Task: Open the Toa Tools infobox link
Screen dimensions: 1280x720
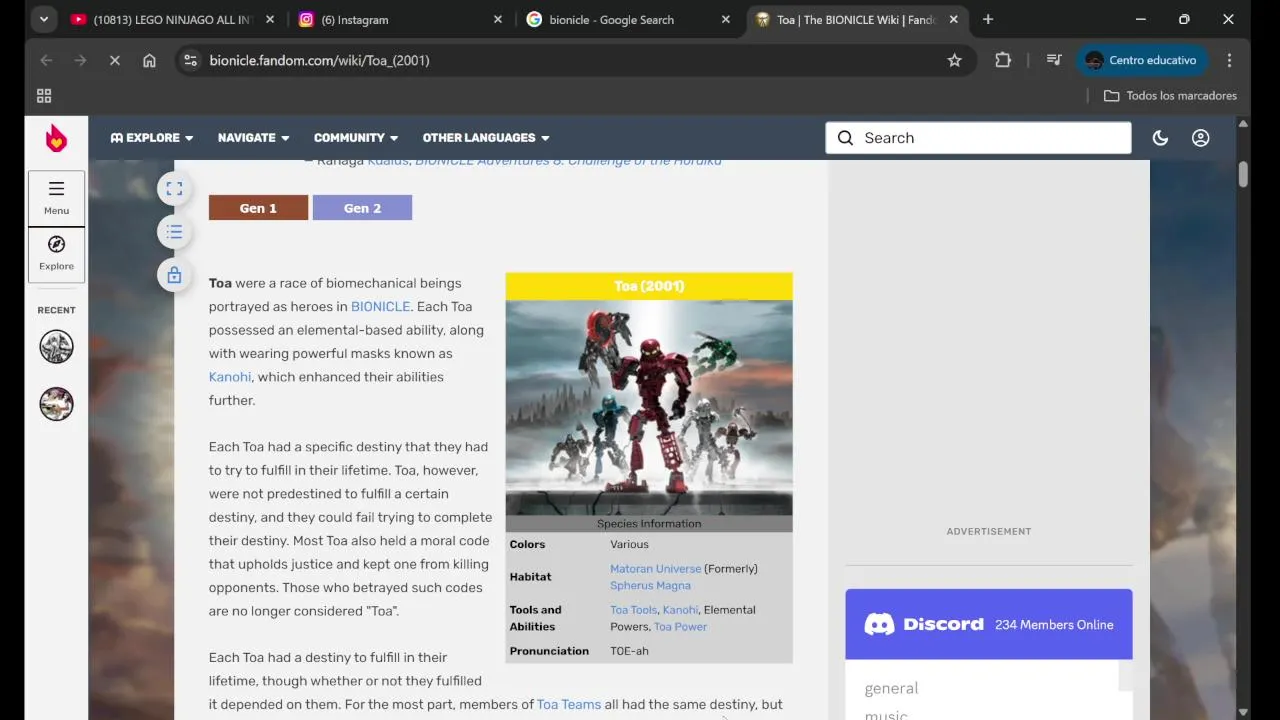Action: (x=634, y=609)
